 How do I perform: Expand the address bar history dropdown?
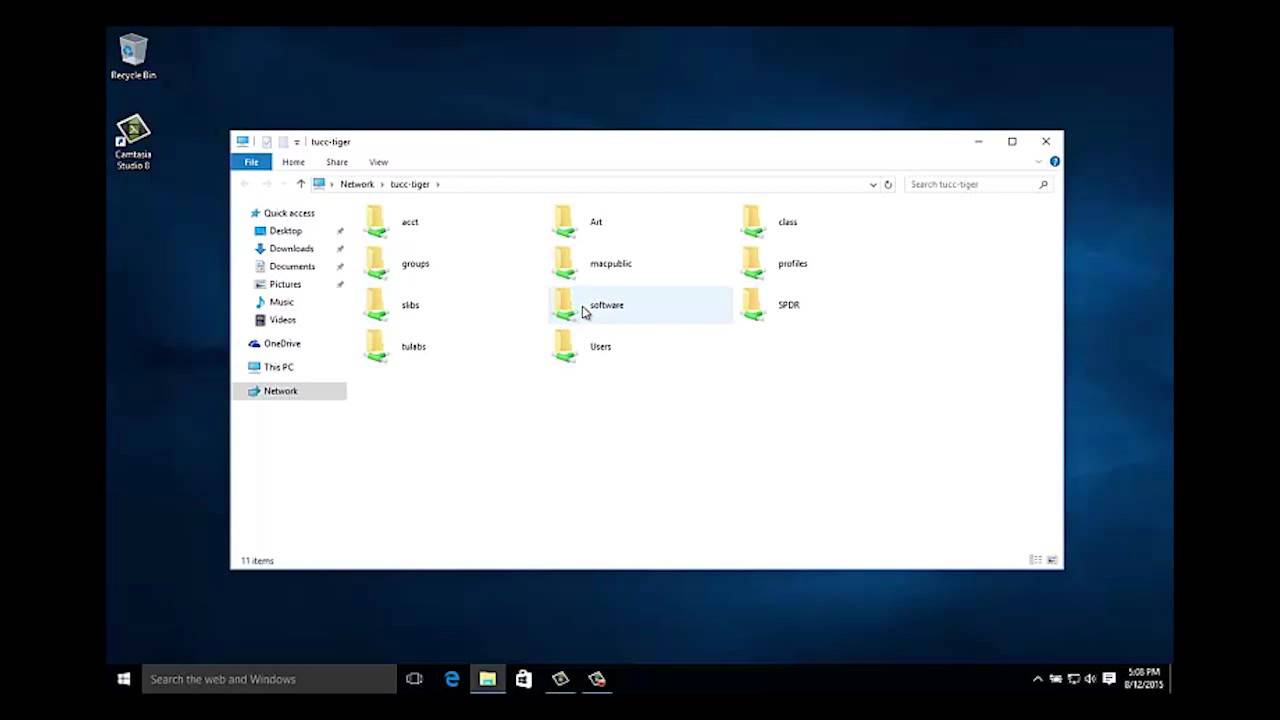pos(873,184)
